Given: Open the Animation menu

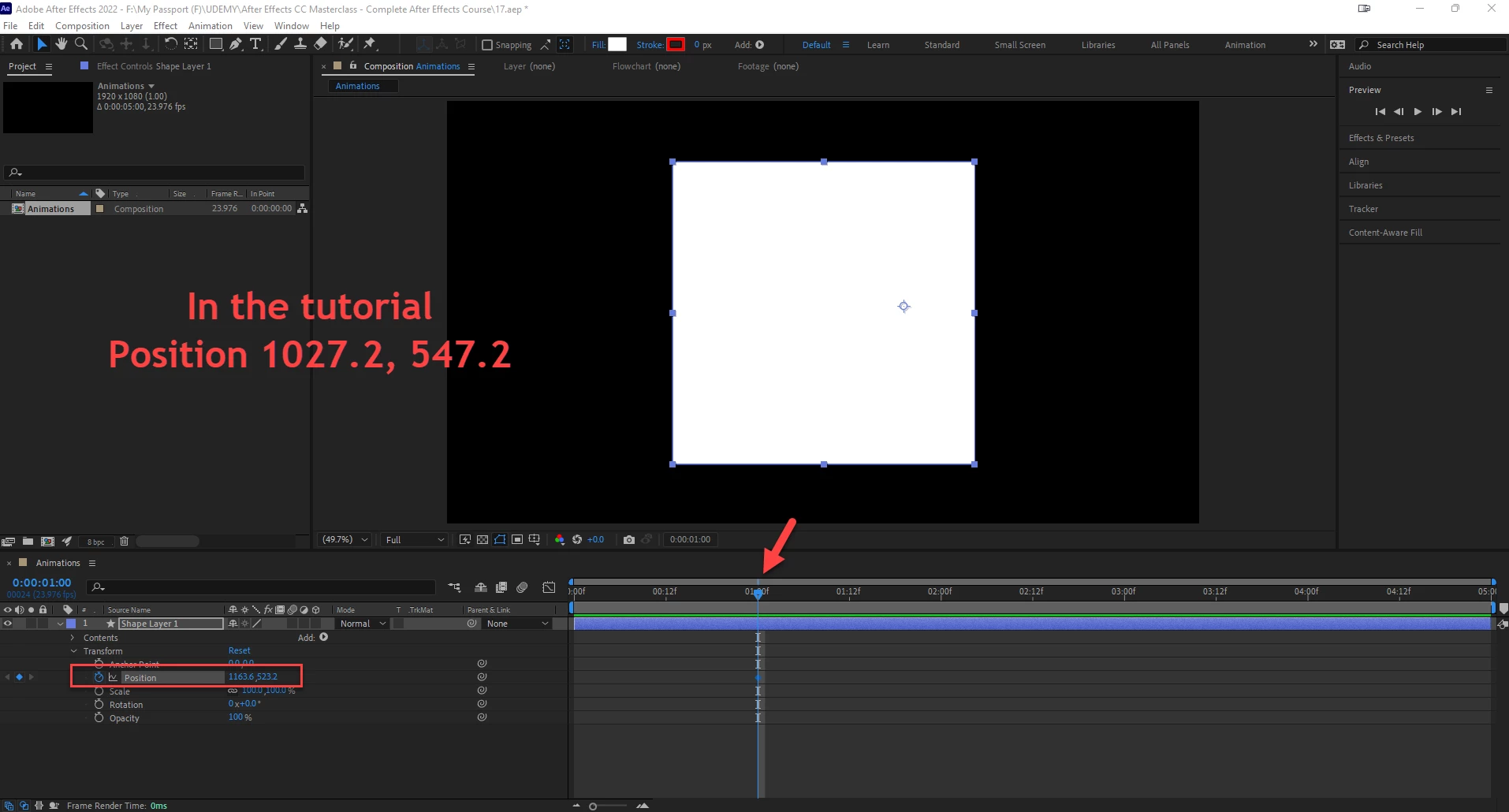Looking at the screenshot, I should tap(211, 26).
